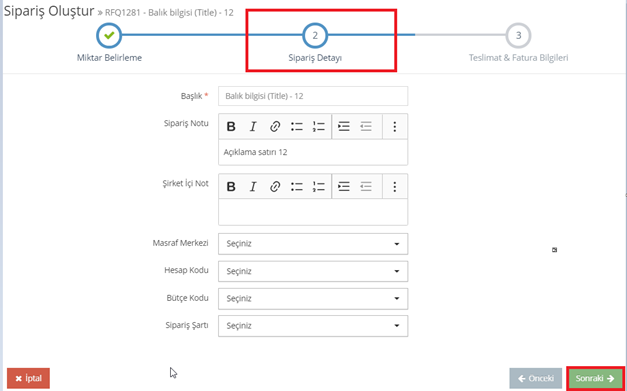Open the Hesap Kodu dropdown
The height and width of the screenshot is (391, 627).
coord(313,271)
